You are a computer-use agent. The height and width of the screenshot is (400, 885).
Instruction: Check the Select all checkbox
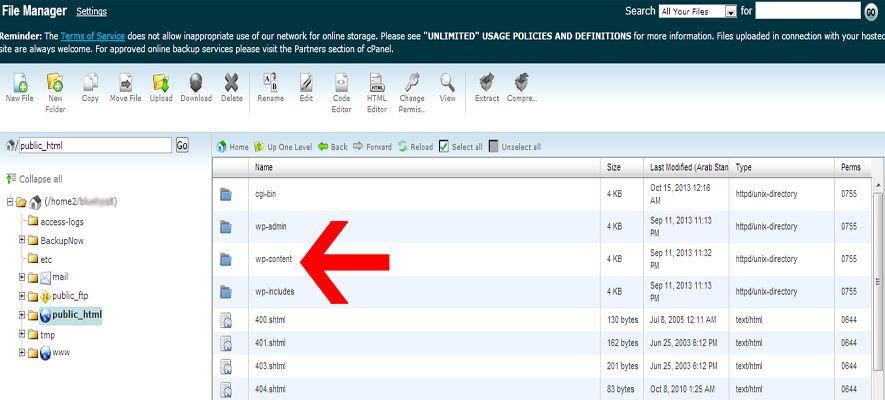445,146
